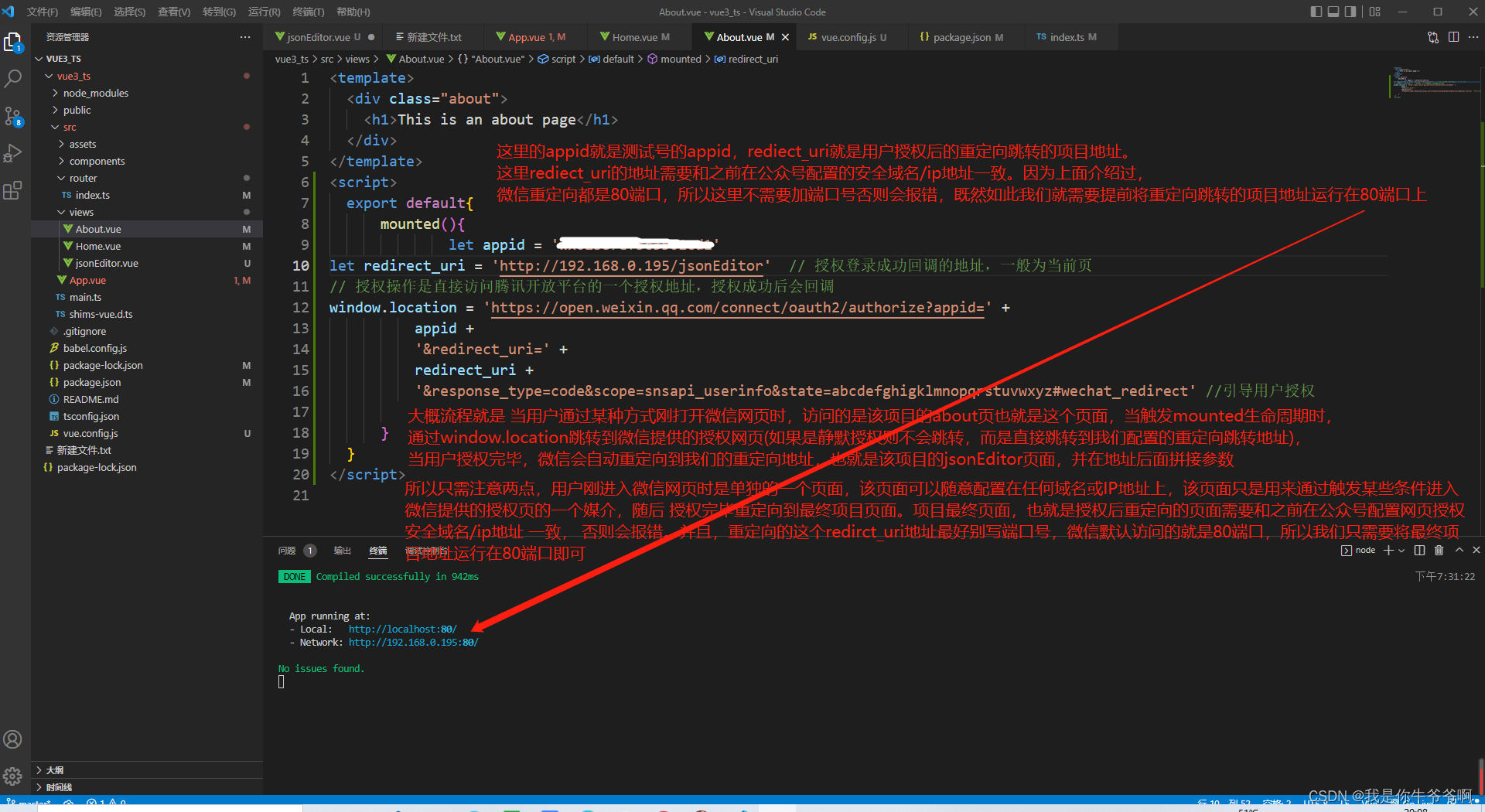Collapse the VUE3_TS workspace root
The height and width of the screenshot is (812, 1485).
click(x=39, y=59)
